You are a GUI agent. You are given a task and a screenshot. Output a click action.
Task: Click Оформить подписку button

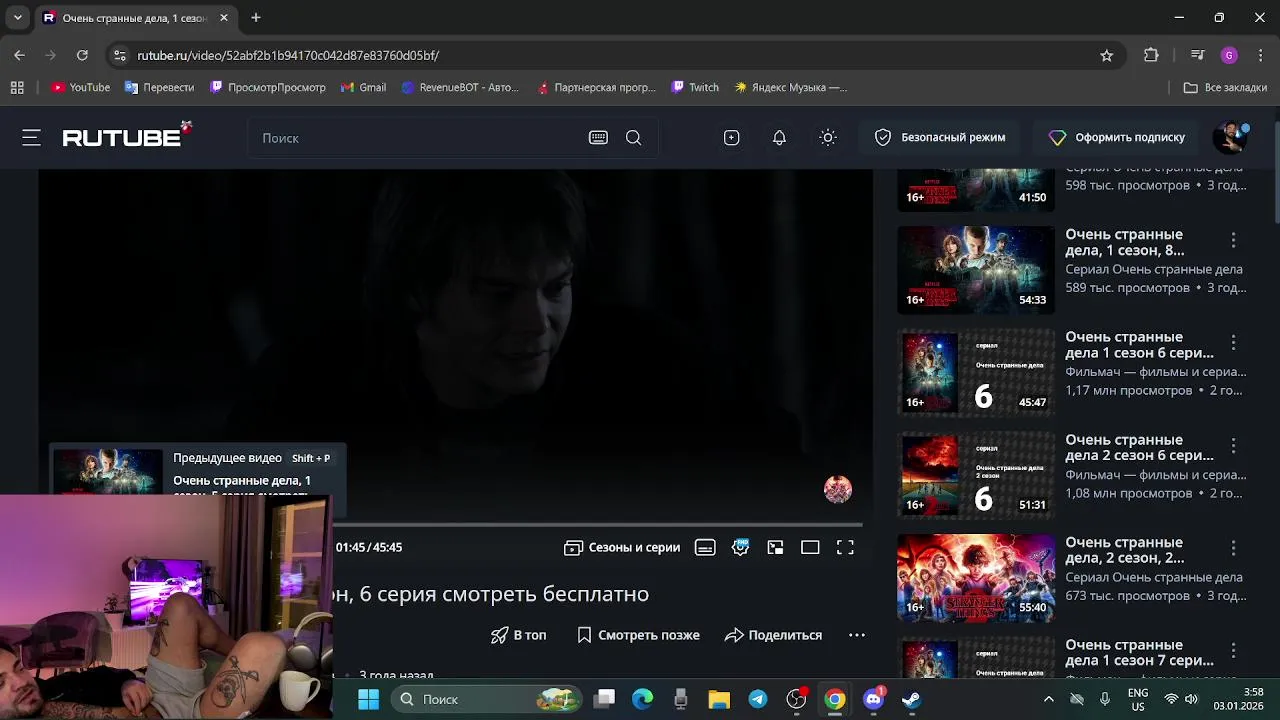(x=1116, y=138)
